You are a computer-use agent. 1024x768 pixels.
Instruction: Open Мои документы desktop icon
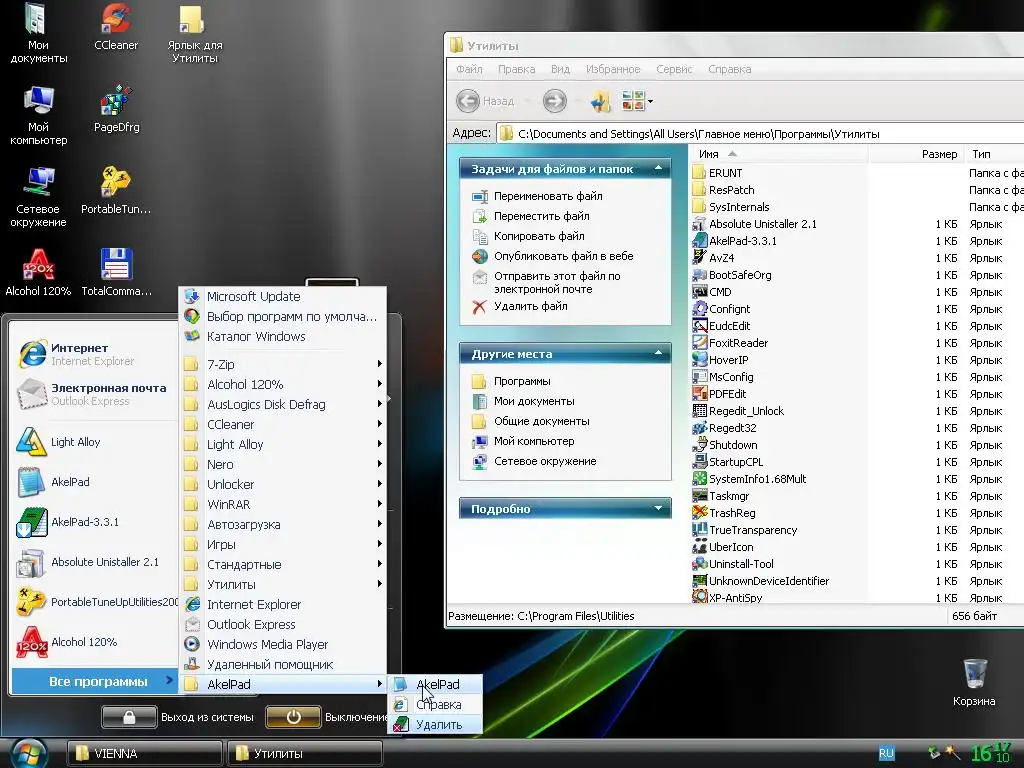tap(38, 34)
